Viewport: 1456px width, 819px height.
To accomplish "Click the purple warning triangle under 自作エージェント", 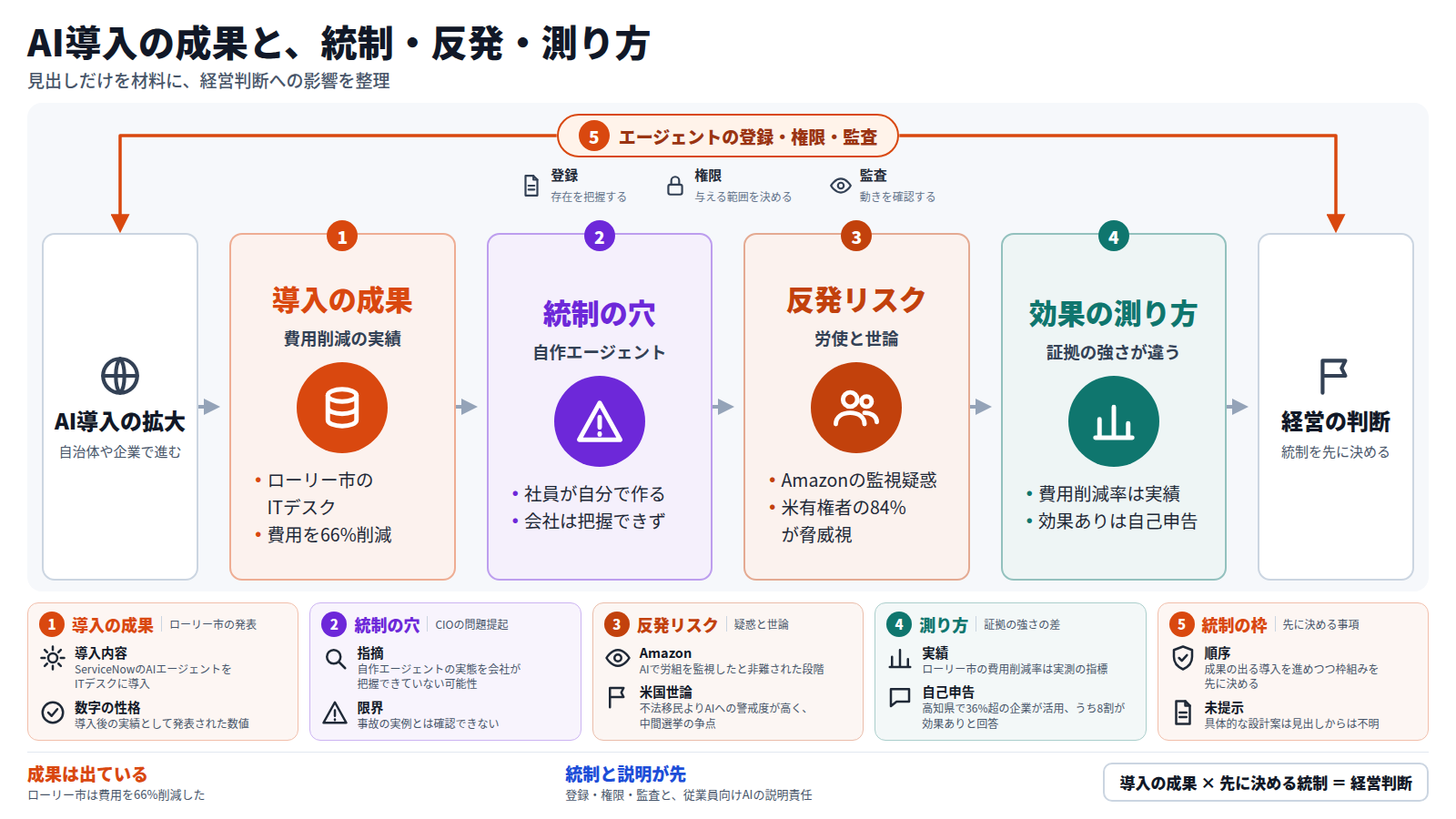I will [600, 421].
